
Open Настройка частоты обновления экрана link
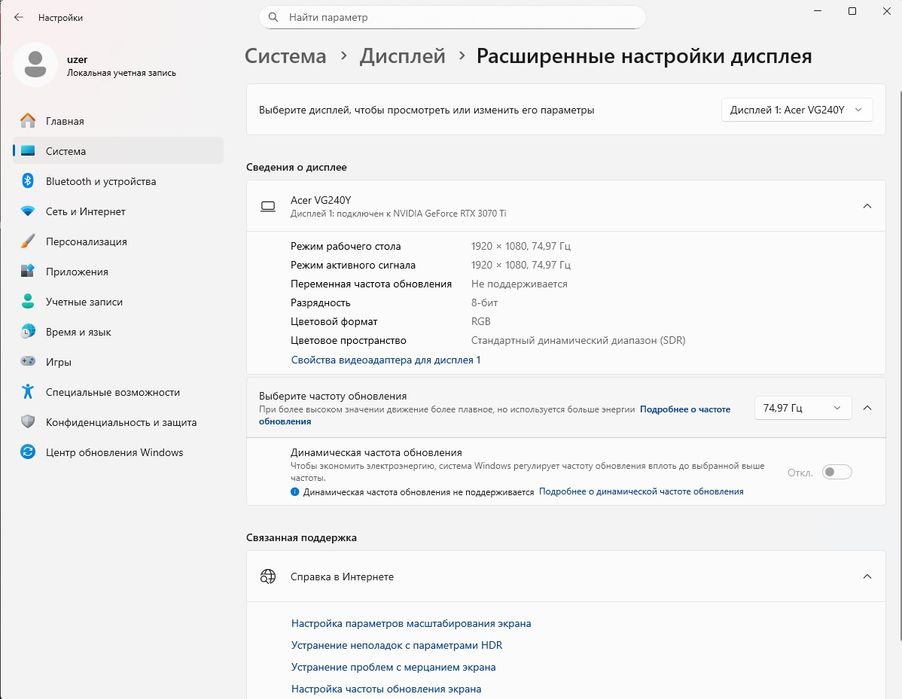tap(386, 689)
